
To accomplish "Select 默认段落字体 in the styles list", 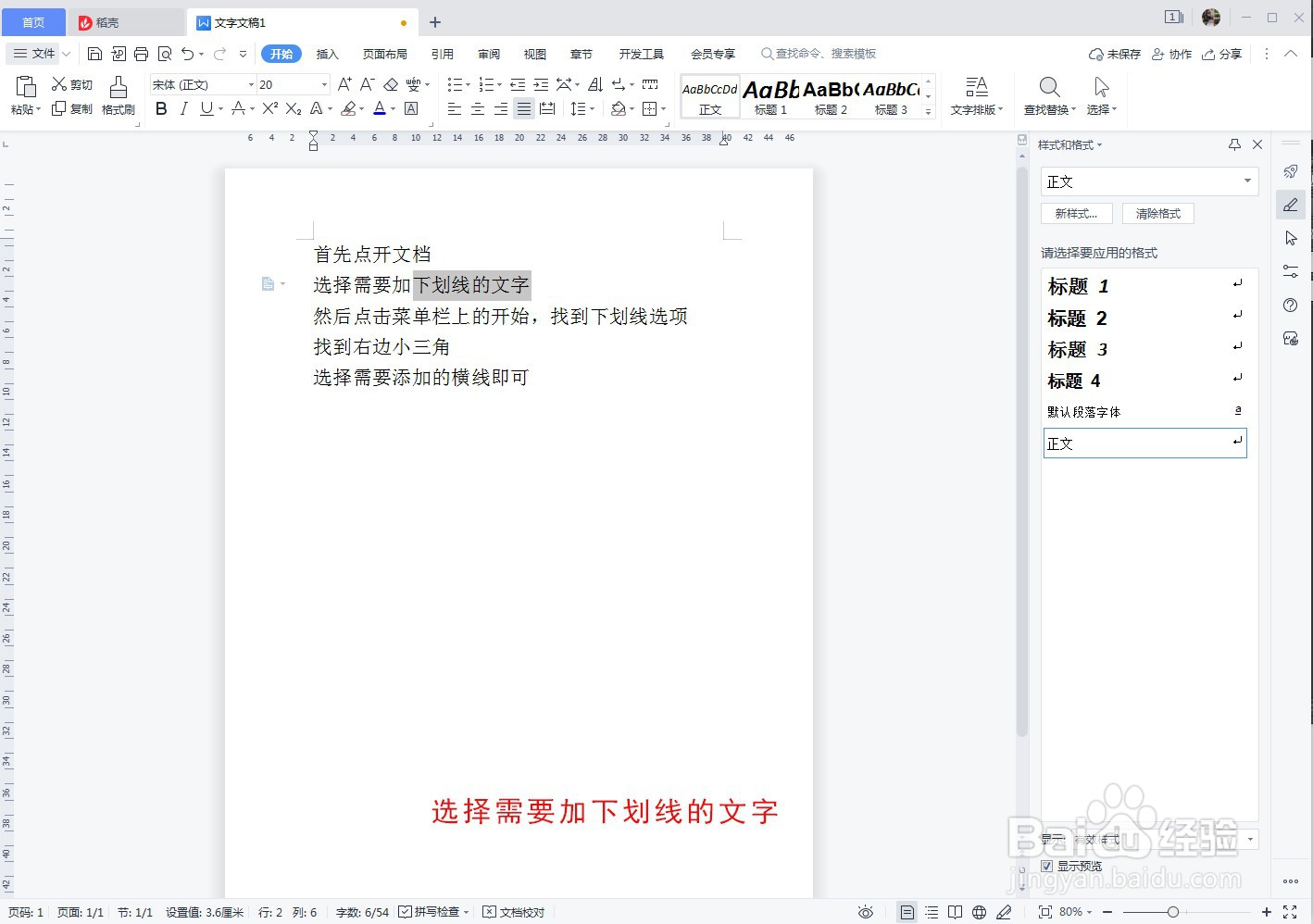I will coord(1144,412).
